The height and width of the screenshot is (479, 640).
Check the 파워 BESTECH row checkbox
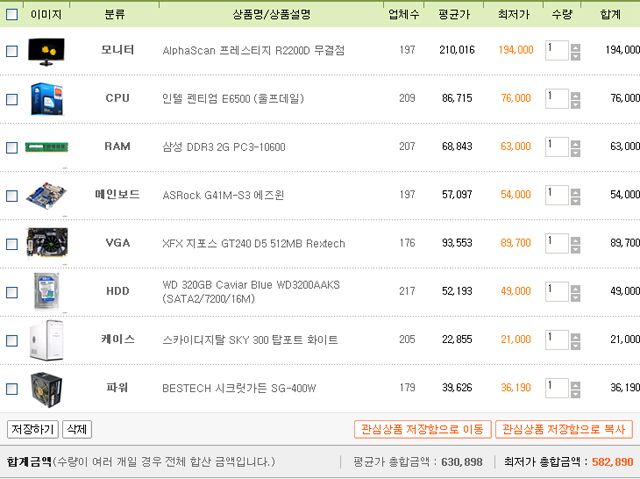click(12, 389)
